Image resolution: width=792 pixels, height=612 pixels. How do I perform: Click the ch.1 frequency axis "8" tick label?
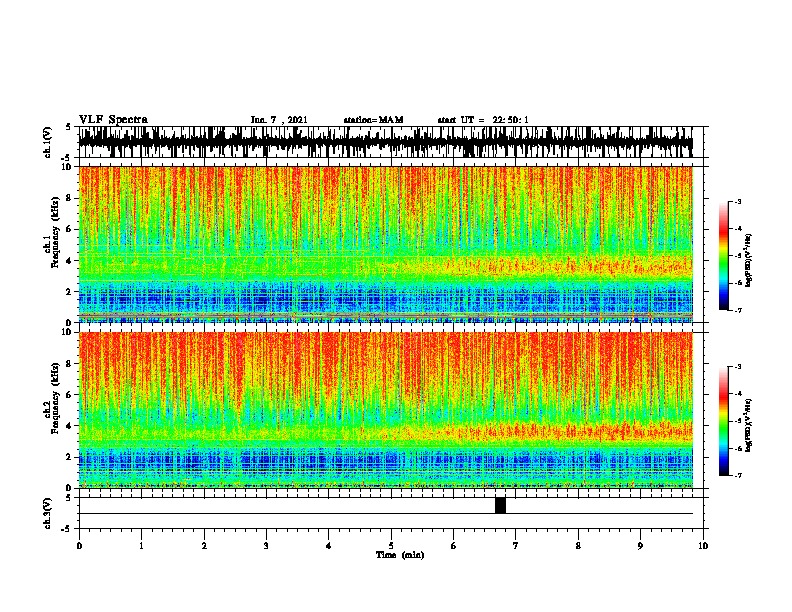[70, 198]
